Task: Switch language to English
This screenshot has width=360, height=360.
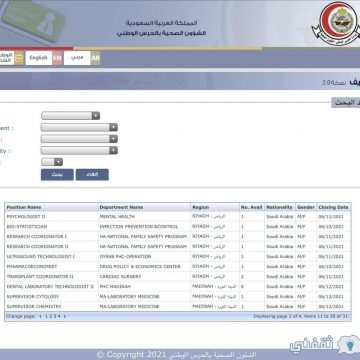Action: (x=39, y=58)
